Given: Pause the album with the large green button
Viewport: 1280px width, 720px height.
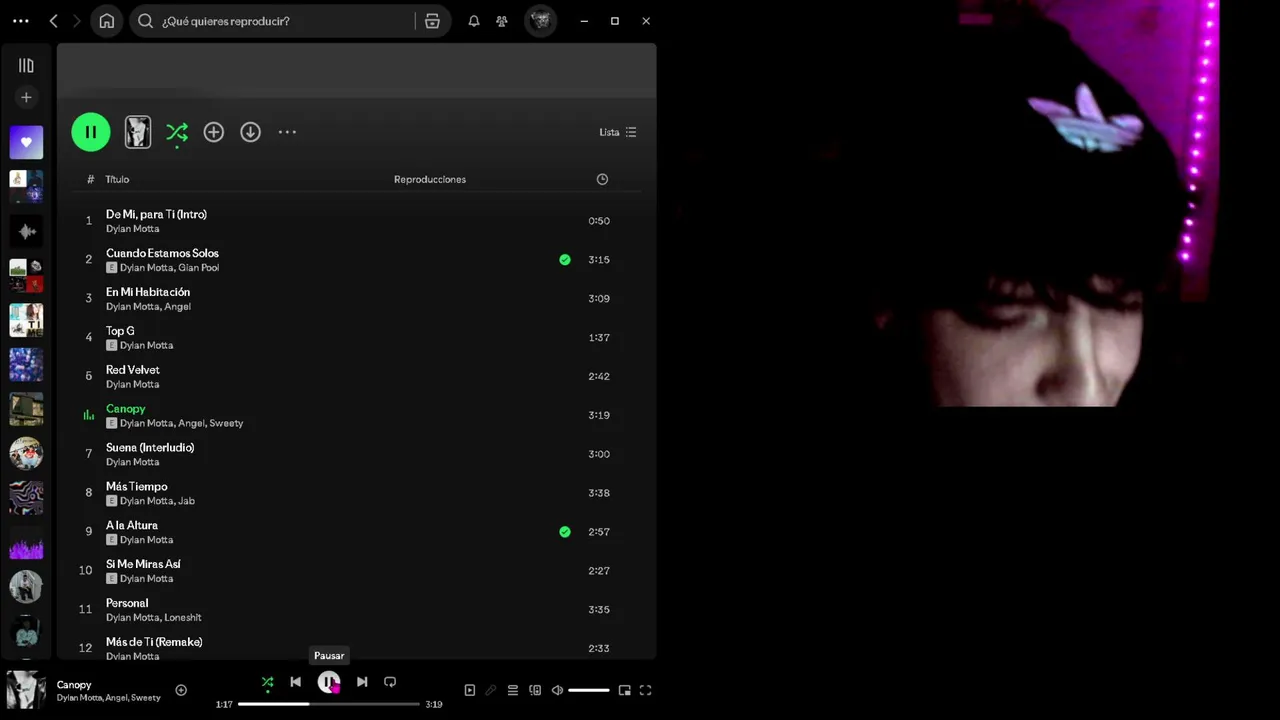Looking at the screenshot, I should pos(90,132).
